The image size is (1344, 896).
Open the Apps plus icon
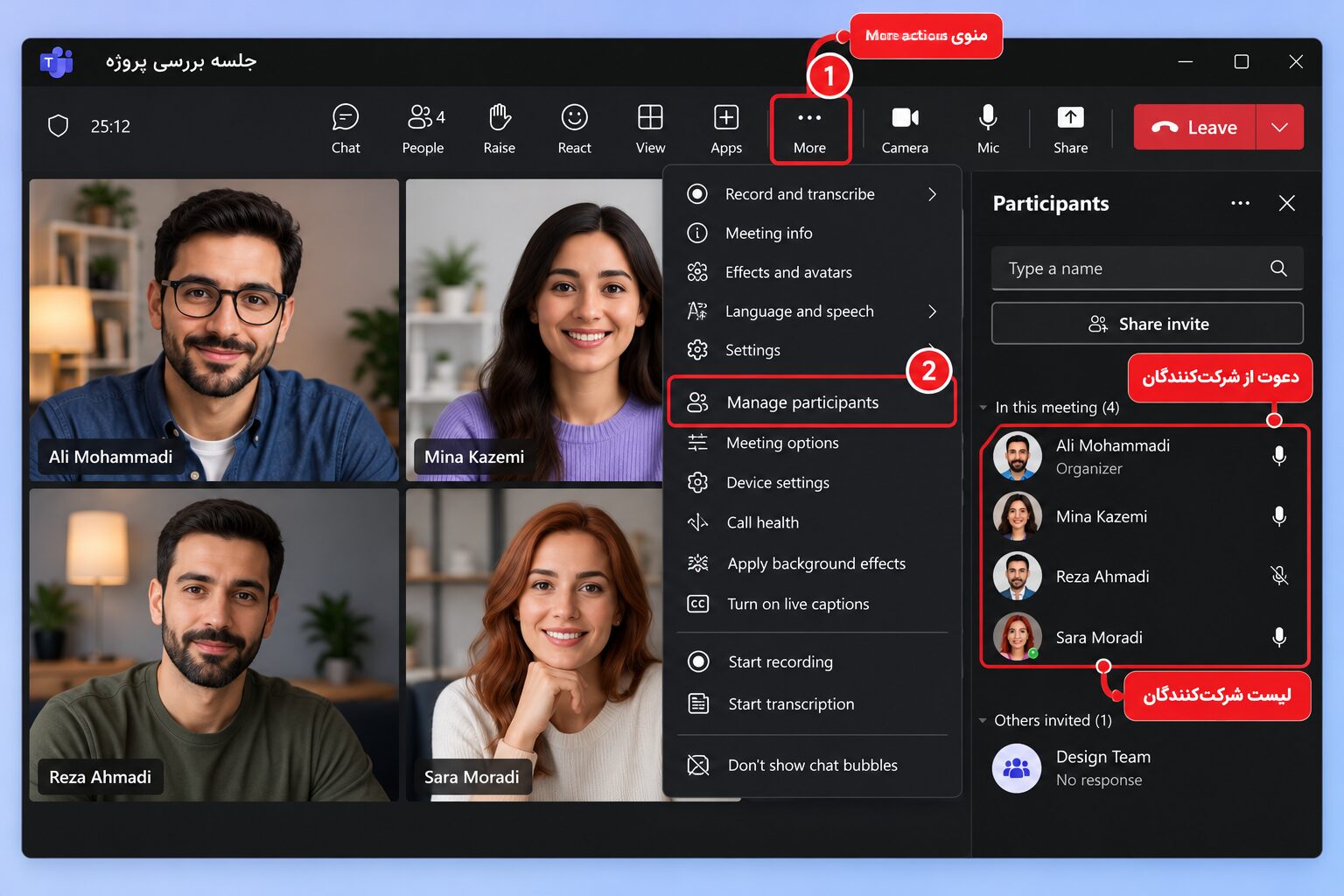(x=726, y=117)
